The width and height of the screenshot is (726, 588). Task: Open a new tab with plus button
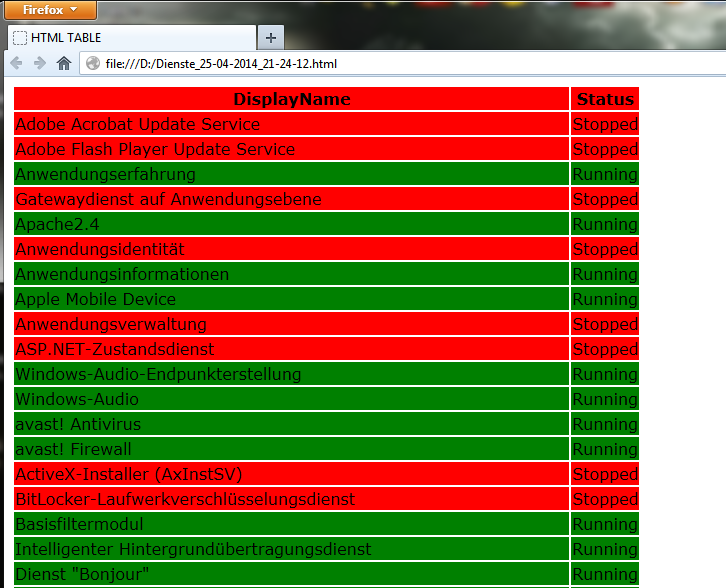point(271,38)
